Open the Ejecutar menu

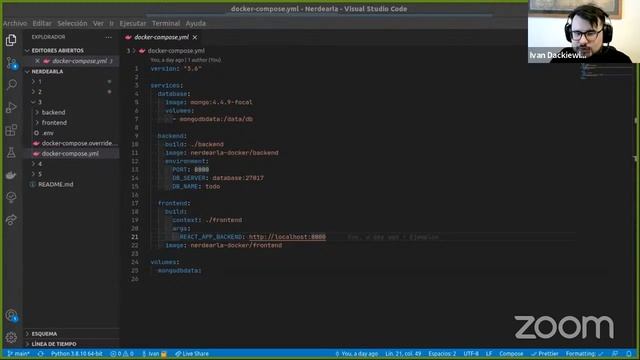[133, 23]
